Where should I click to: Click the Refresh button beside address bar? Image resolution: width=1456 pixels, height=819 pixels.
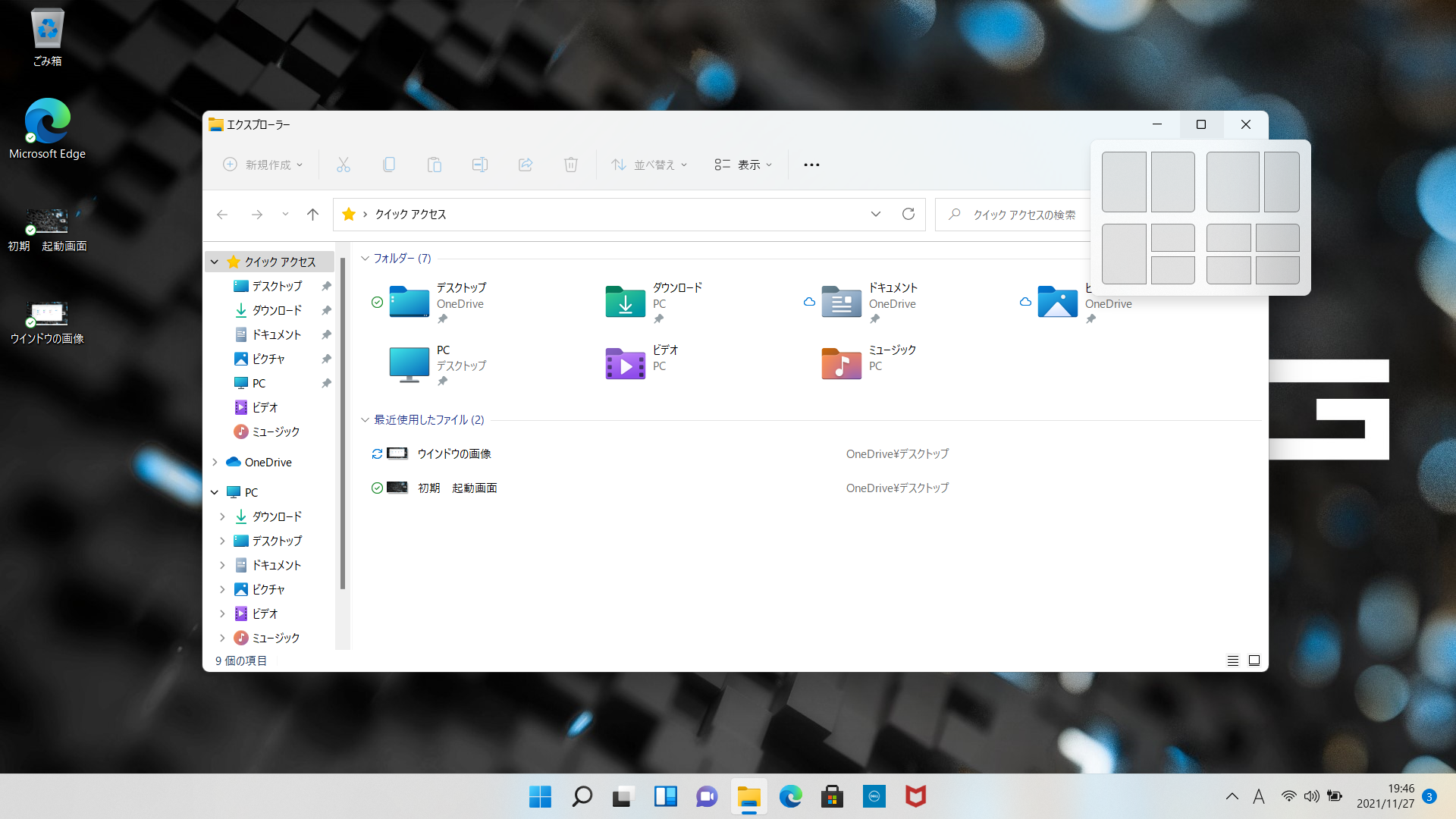(x=908, y=214)
